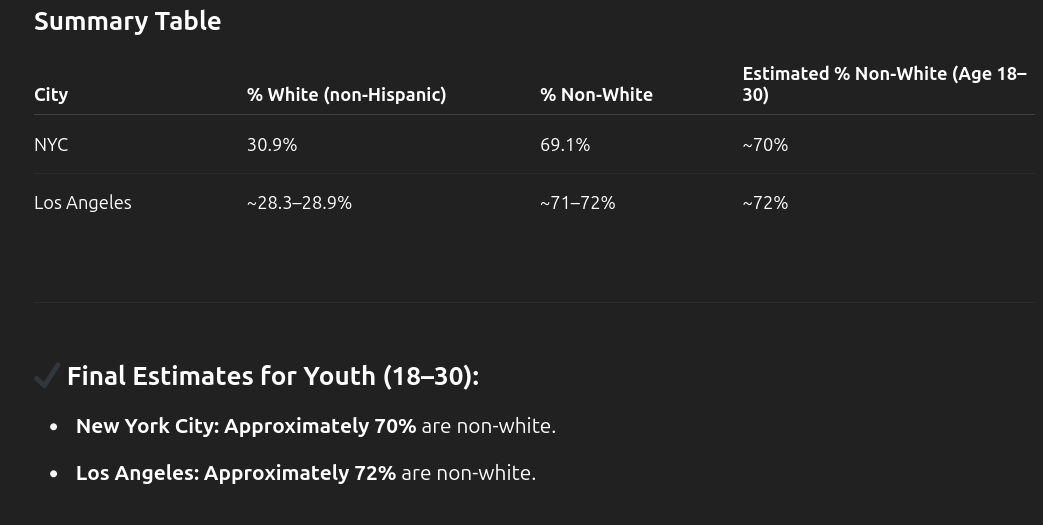Click bold text Los Angeles: Approximately 72%

tap(236, 473)
